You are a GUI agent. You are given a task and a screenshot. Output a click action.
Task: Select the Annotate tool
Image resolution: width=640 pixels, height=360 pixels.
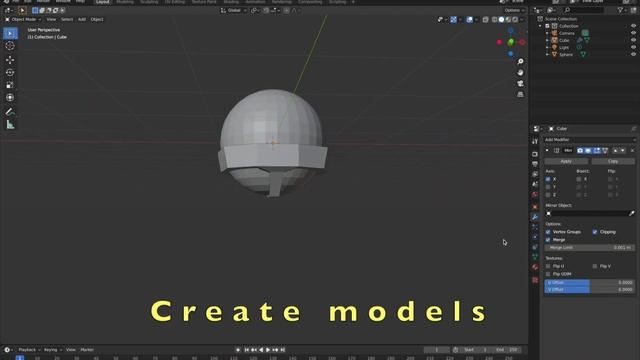(10, 112)
